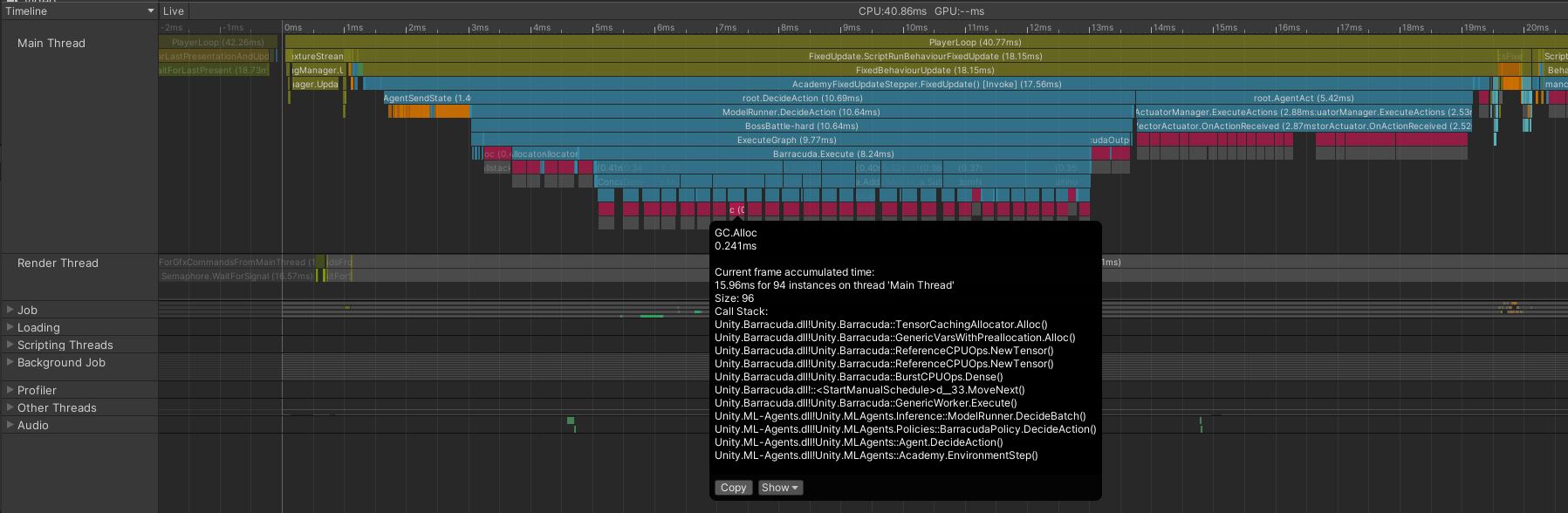Image resolution: width=1568 pixels, height=513 pixels.
Task: Select root.AgentAct (5.42ms) sample
Action: [x=1304, y=98]
